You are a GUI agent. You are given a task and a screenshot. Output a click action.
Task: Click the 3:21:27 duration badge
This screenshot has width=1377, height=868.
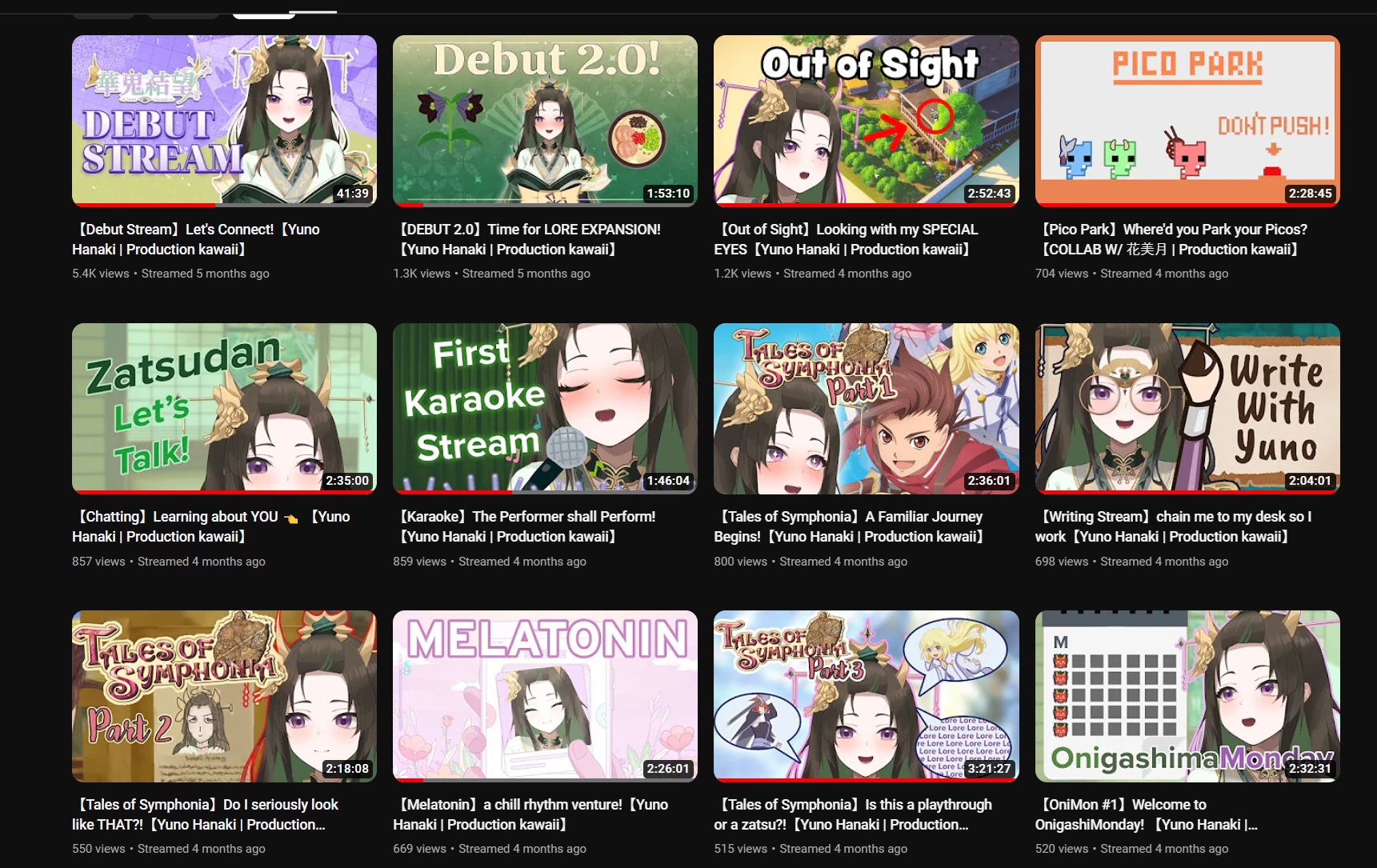pos(989,769)
